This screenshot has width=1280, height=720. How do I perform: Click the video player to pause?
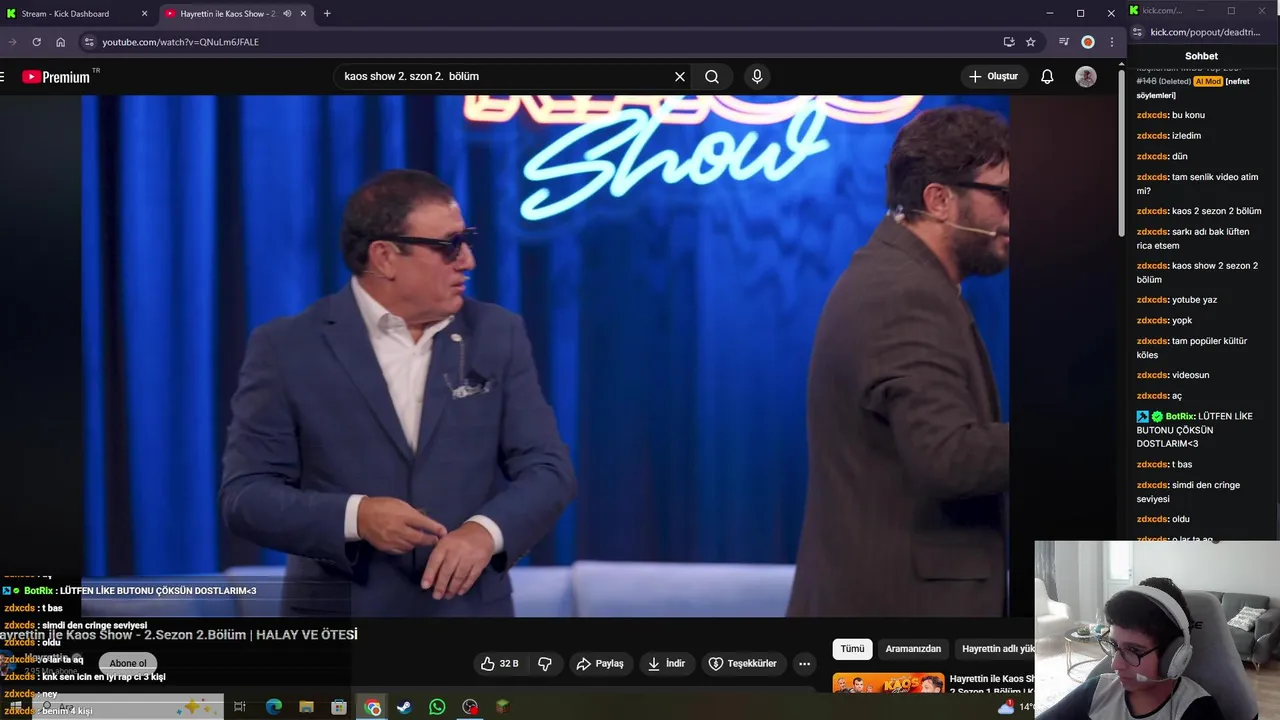coord(545,356)
